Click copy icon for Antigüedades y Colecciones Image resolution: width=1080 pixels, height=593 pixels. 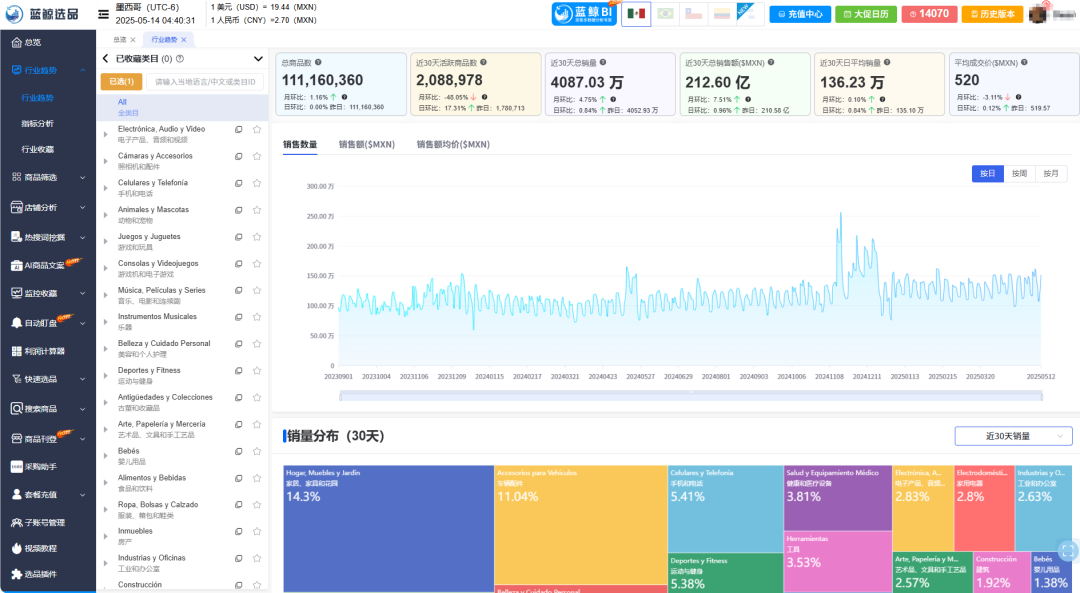click(238, 397)
